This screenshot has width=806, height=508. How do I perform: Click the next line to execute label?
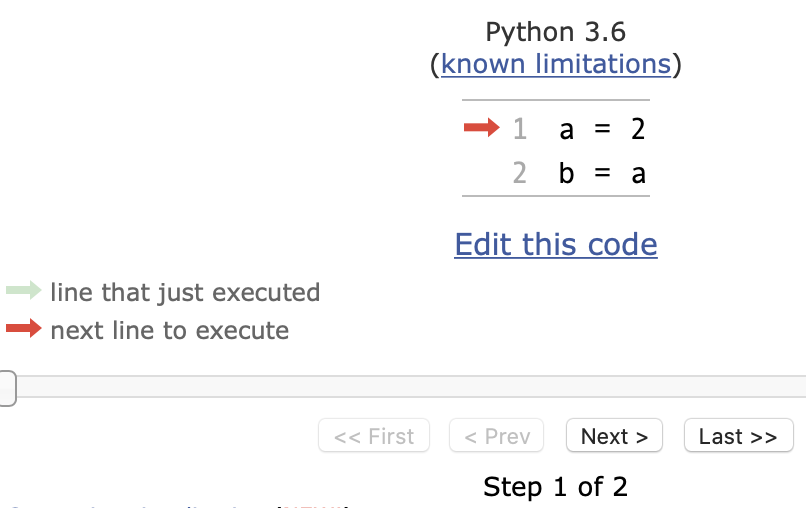[170, 331]
